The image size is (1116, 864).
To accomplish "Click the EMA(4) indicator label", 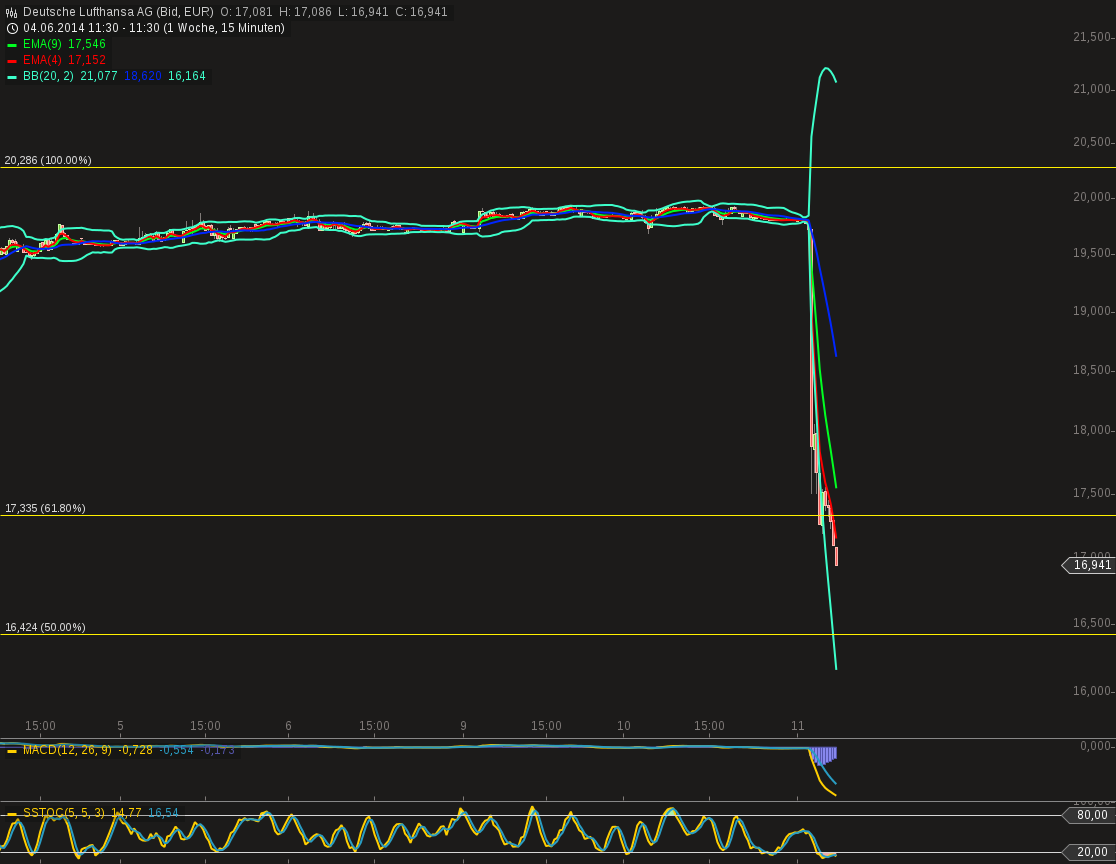I will 42,60.
